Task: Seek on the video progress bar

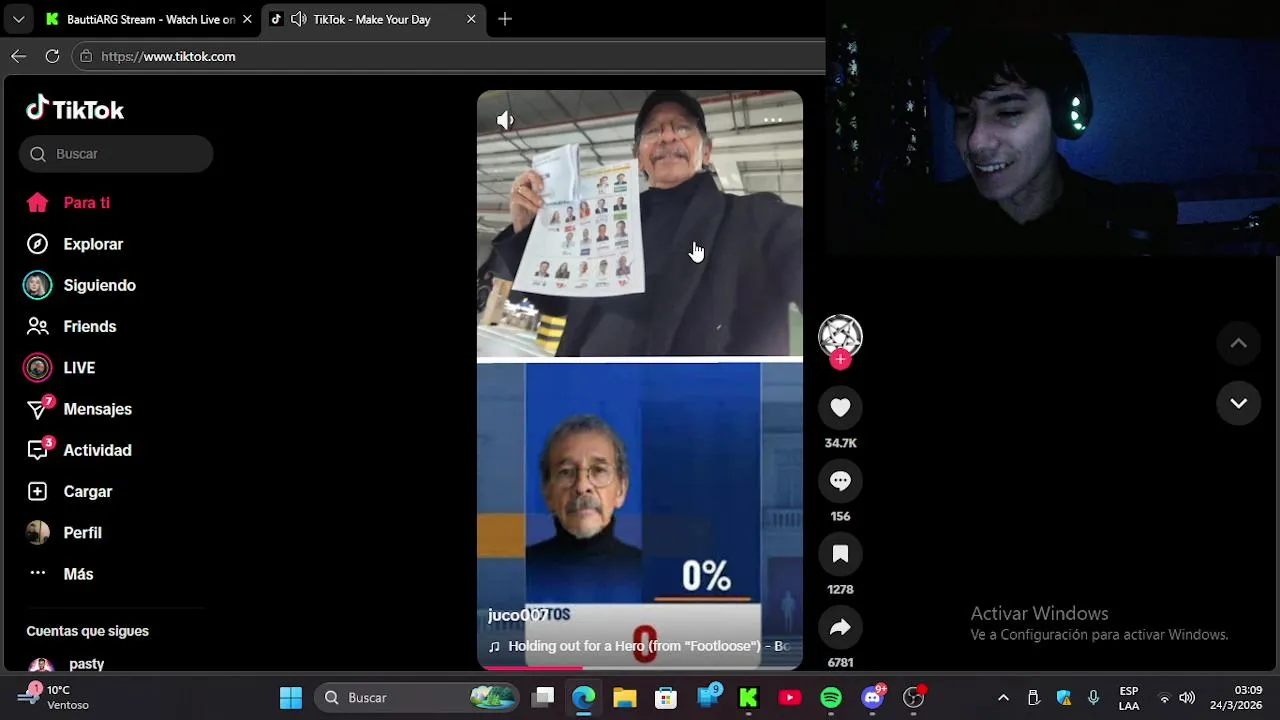Action: pyautogui.click(x=640, y=667)
